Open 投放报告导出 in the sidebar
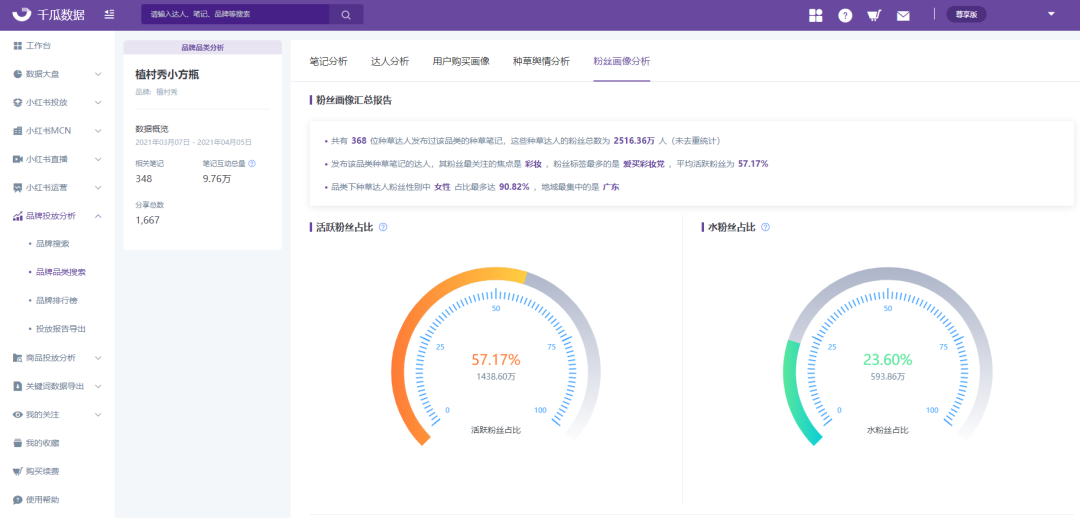 point(61,329)
